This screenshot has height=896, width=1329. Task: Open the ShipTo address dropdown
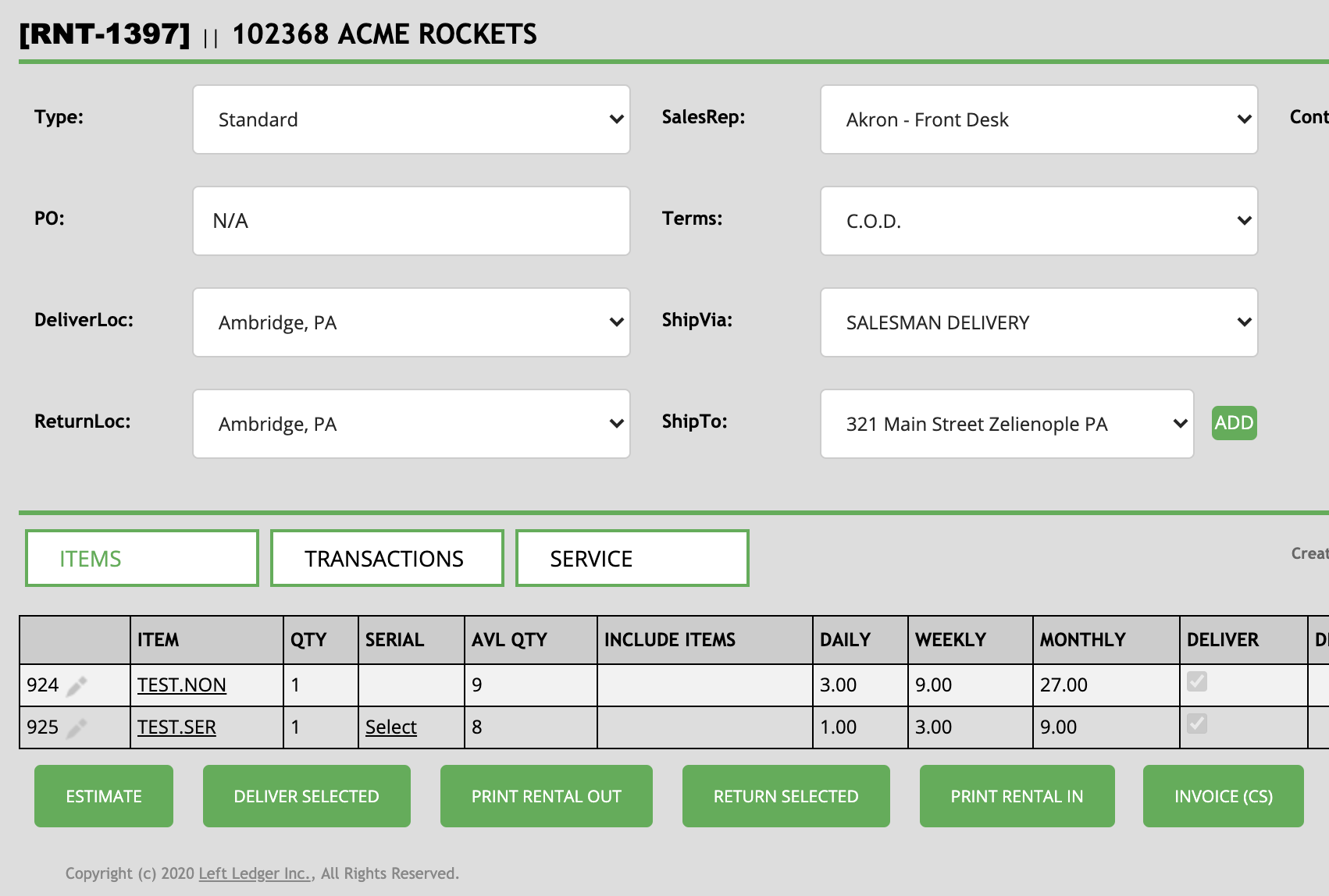coord(1006,424)
